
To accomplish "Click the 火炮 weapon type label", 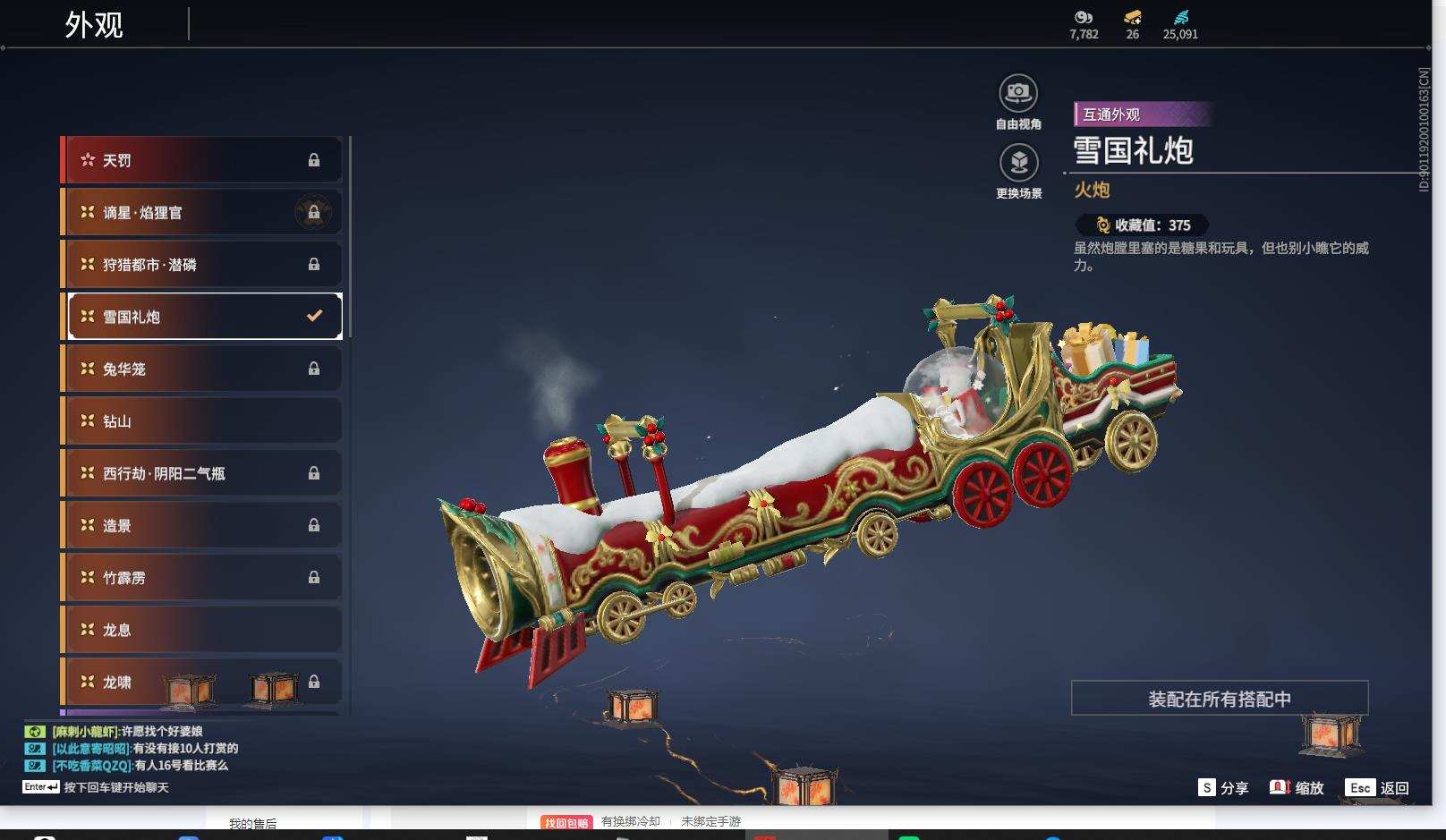I will [x=1092, y=190].
